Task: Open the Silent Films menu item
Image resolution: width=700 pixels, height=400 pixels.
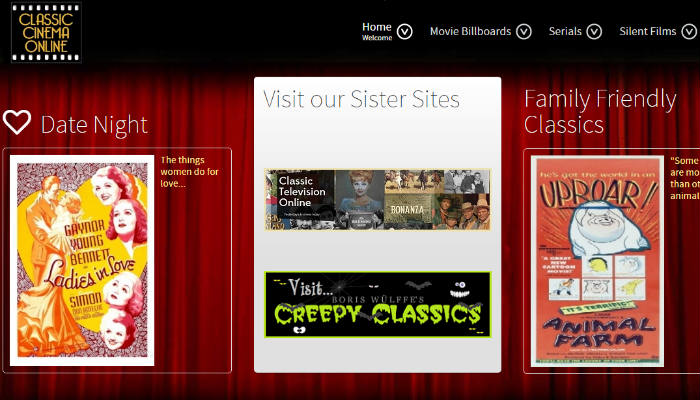Action: point(647,31)
